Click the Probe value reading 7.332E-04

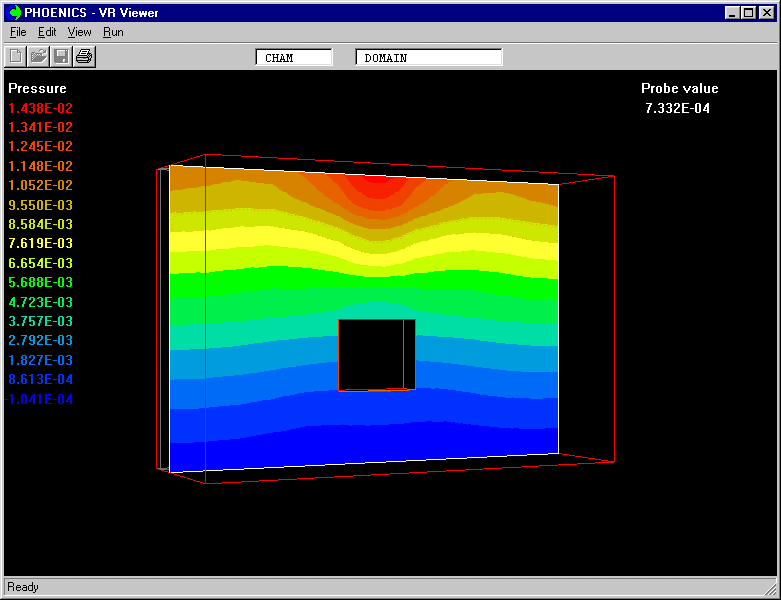click(x=677, y=108)
